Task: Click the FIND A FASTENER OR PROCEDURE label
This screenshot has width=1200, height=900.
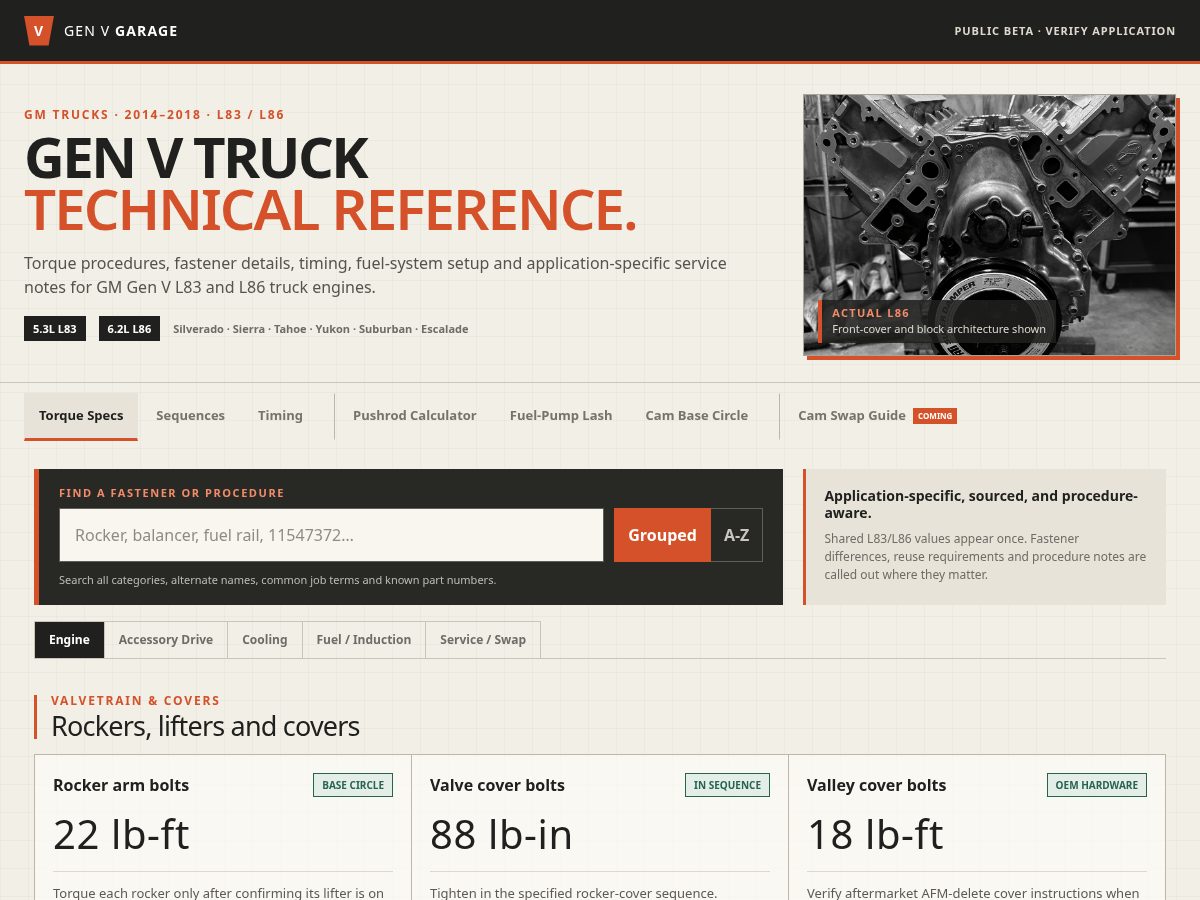Action: [172, 493]
